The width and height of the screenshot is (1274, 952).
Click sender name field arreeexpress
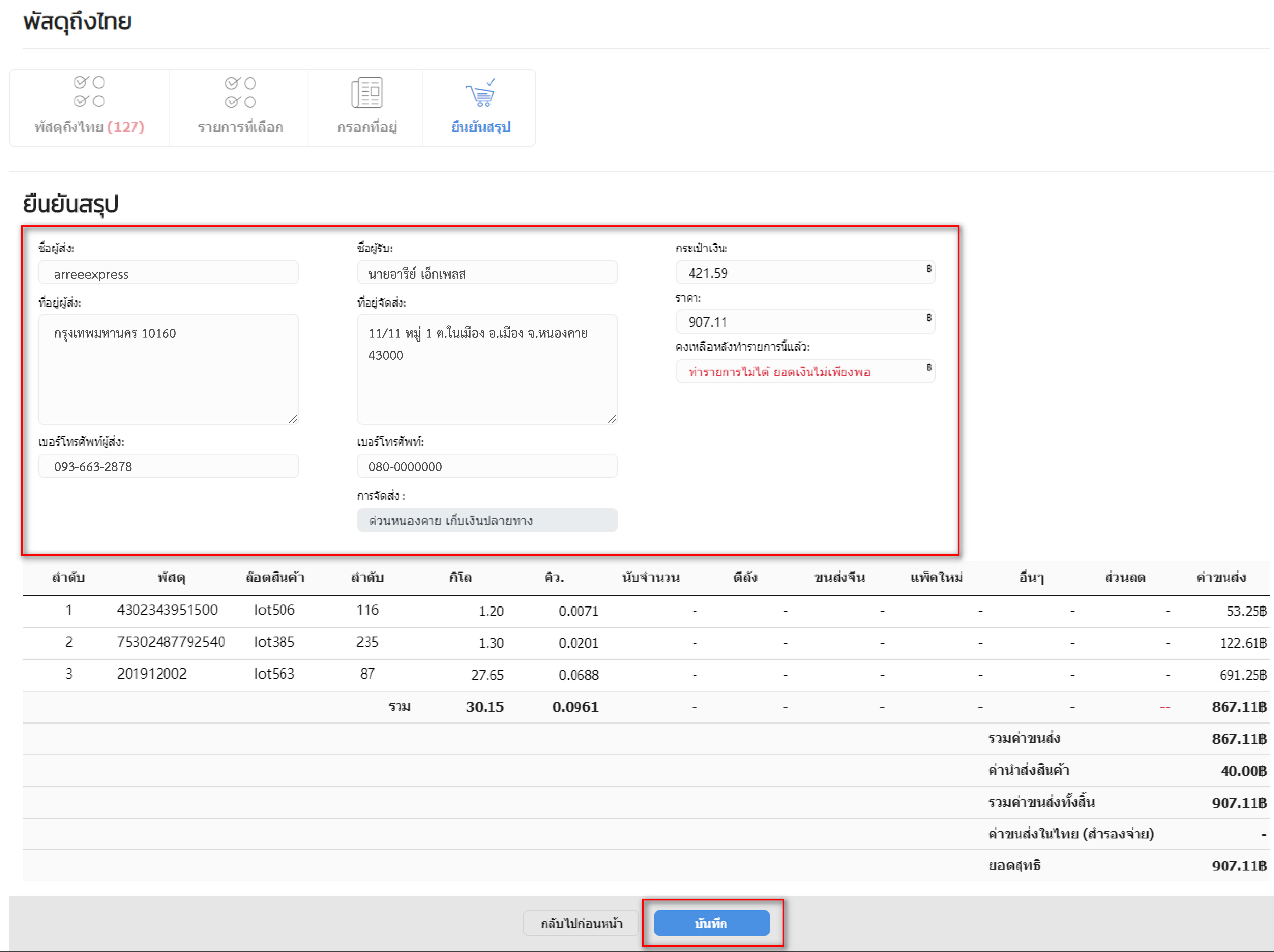168,273
